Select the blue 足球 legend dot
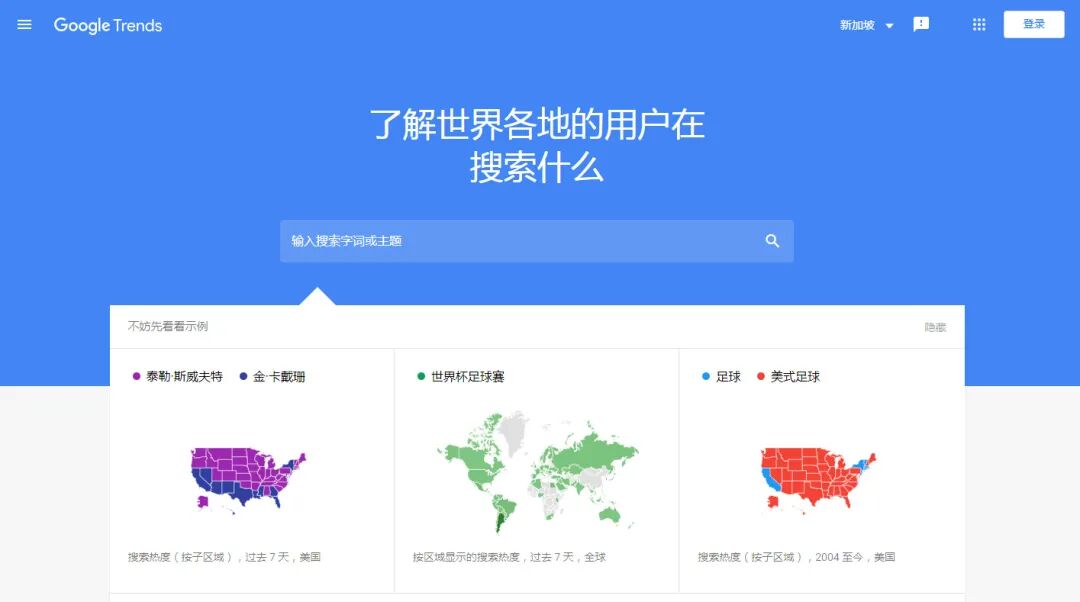The width and height of the screenshot is (1080, 602). [x=705, y=376]
